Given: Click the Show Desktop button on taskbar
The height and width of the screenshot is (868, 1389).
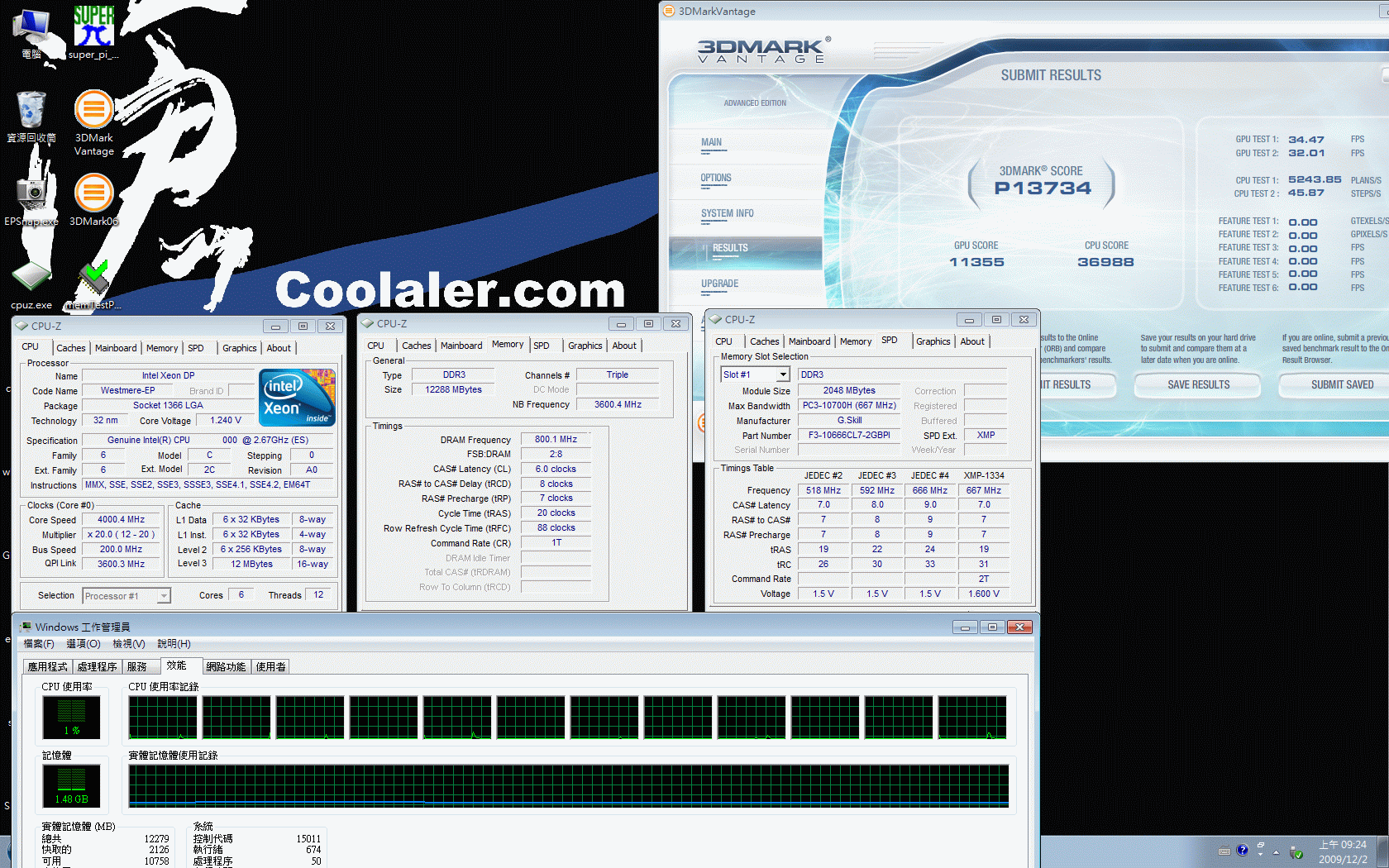Looking at the screenshot, I should coord(1383,851).
